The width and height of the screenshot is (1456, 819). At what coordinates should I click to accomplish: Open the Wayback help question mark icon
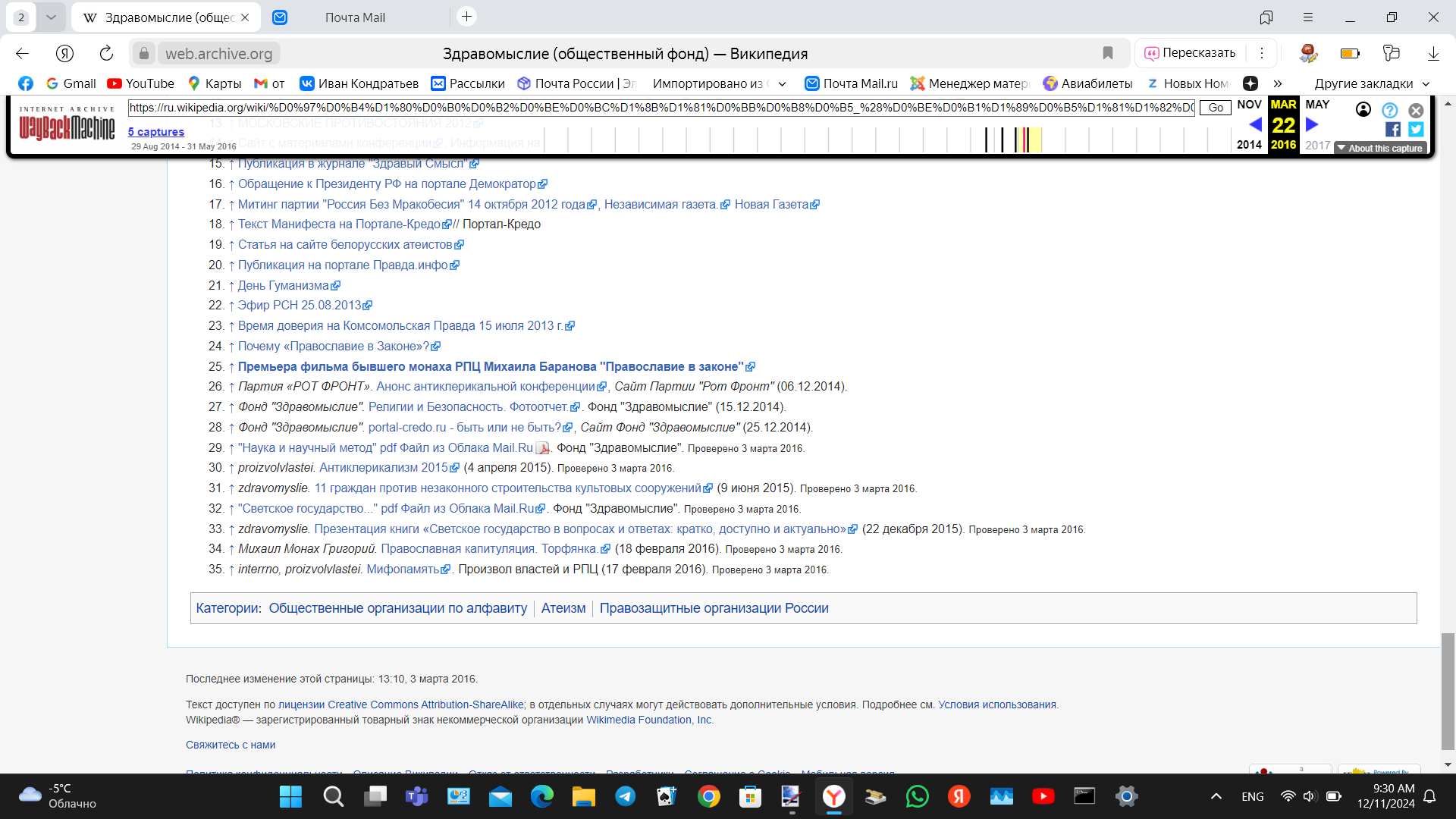point(1389,110)
